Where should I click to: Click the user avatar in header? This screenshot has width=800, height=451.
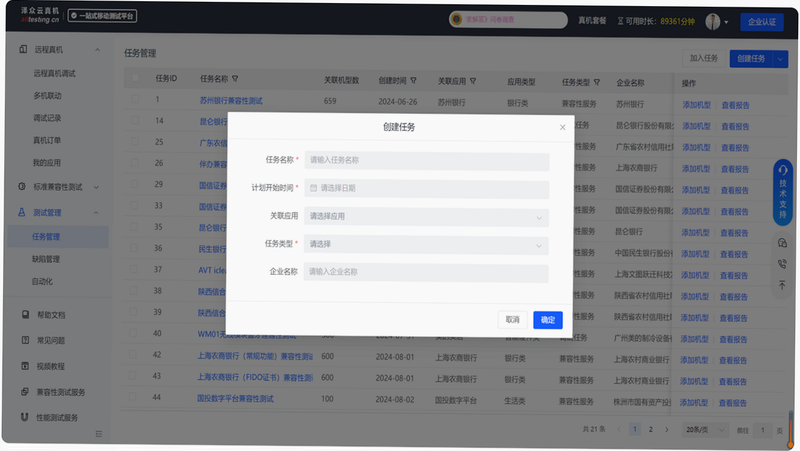point(713,21)
